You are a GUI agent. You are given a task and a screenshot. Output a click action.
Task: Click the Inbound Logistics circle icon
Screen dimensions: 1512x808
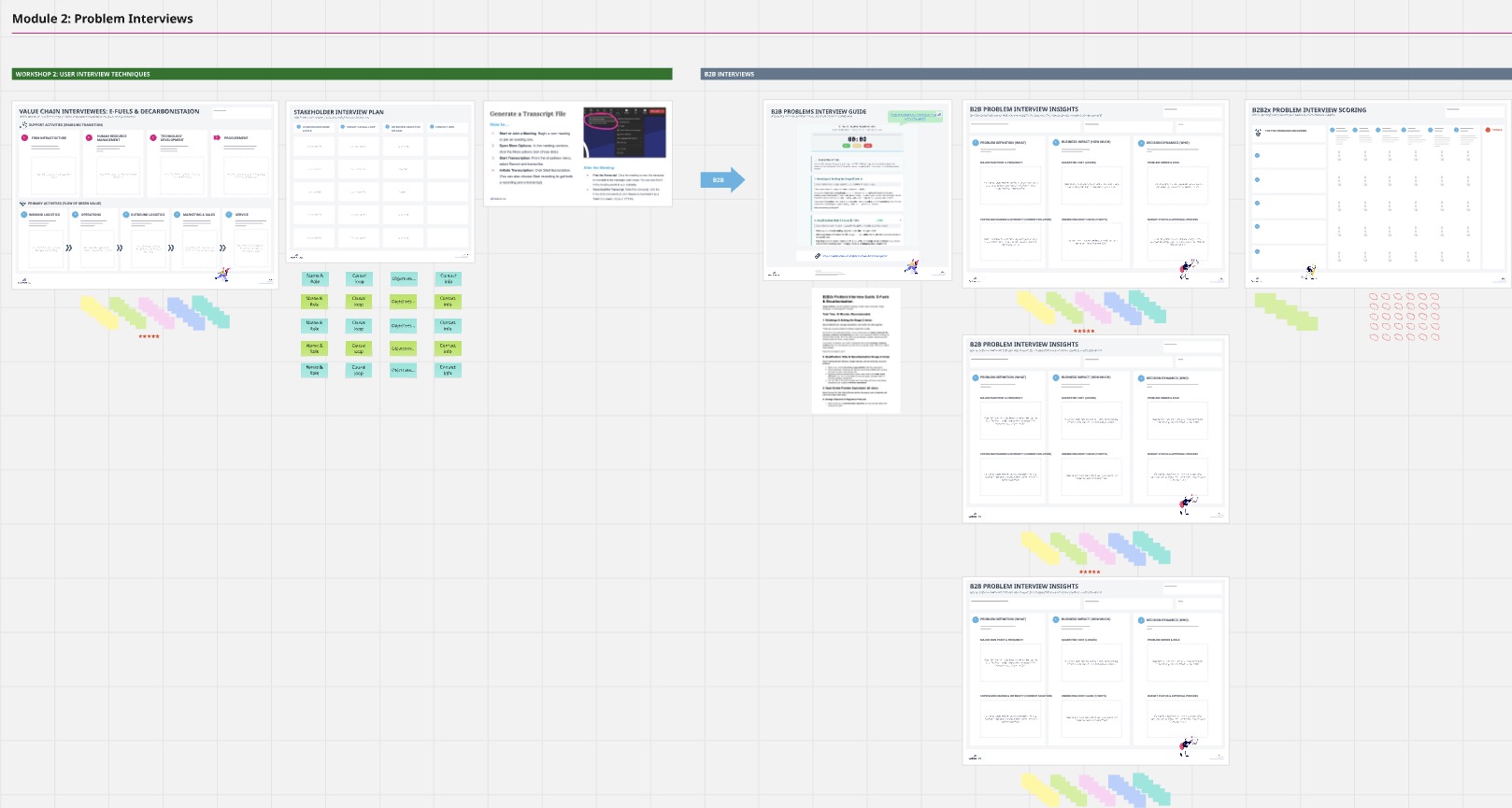[x=24, y=215]
